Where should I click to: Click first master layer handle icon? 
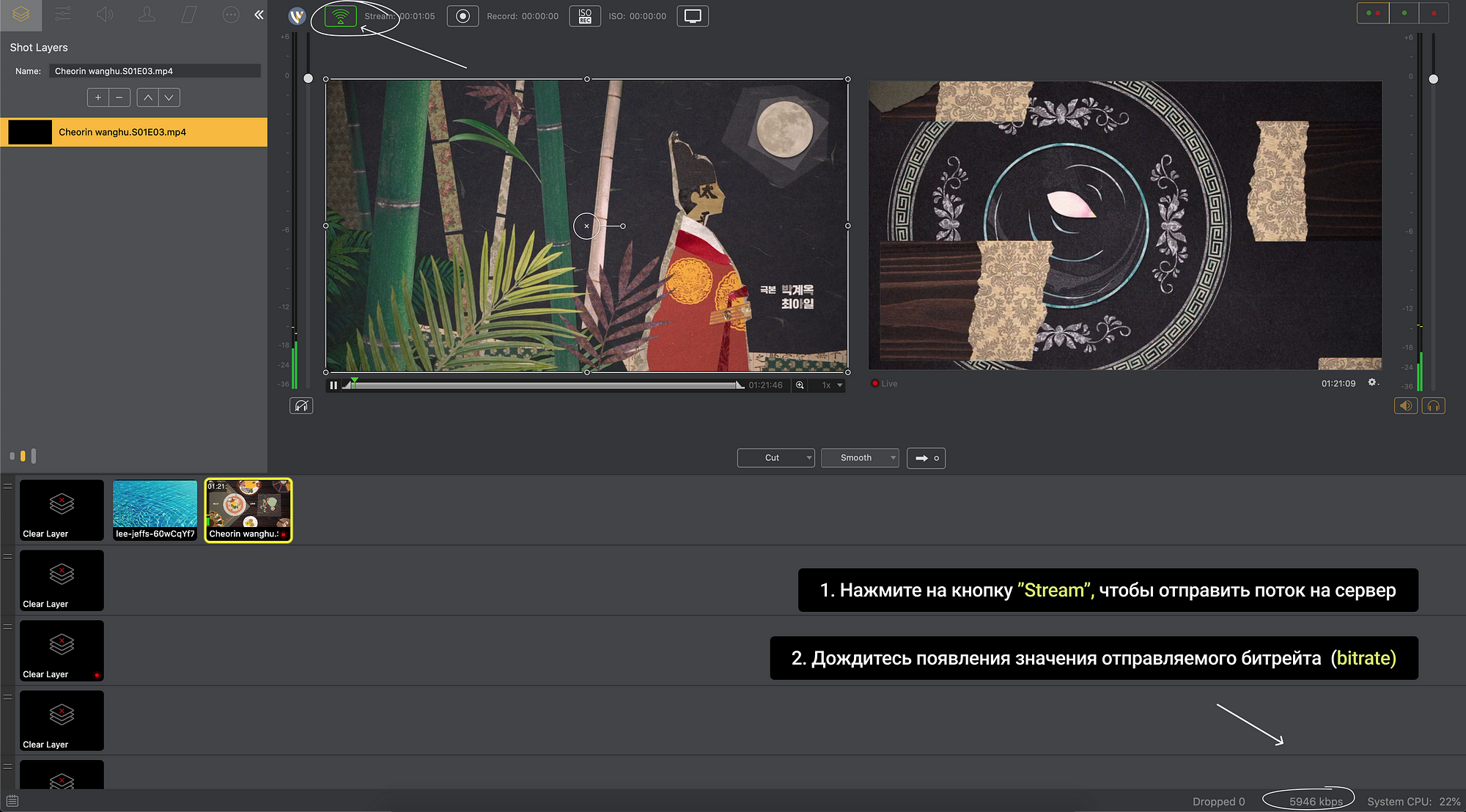[x=7, y=486]
